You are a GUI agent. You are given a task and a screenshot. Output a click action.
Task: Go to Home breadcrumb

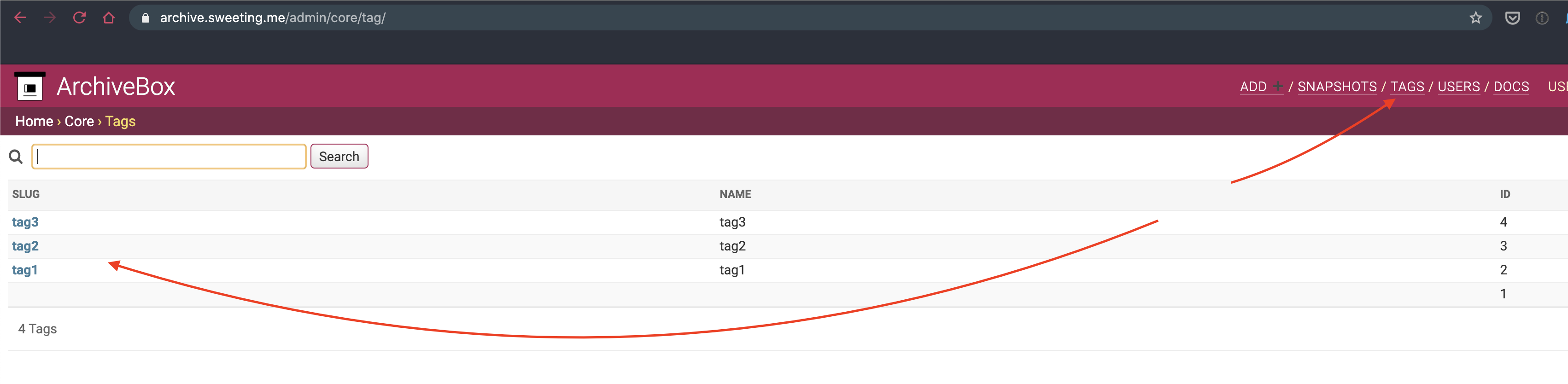pyautogui.click(x=34, y=121)
